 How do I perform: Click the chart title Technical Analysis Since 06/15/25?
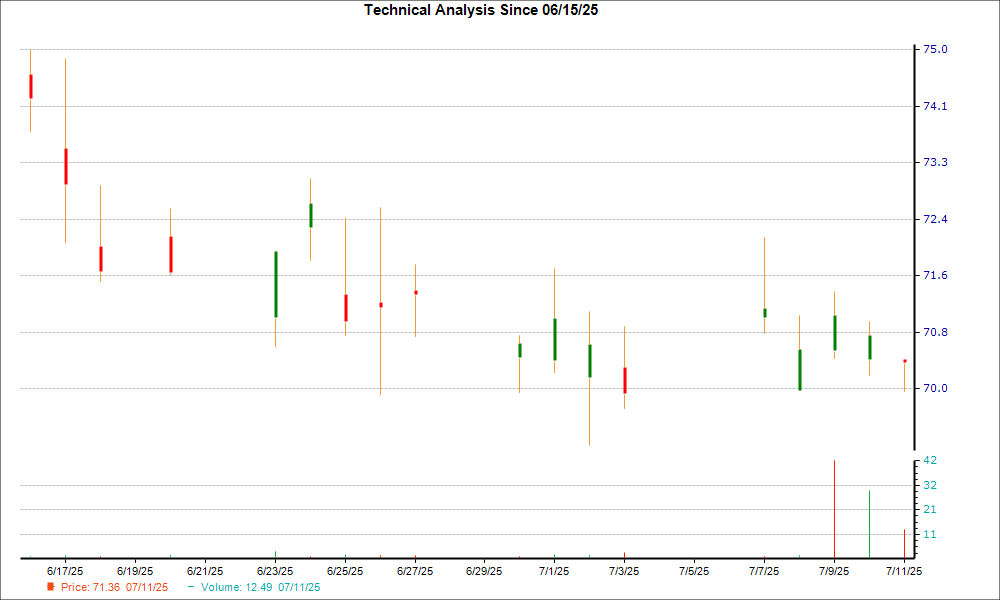[481, 10]
